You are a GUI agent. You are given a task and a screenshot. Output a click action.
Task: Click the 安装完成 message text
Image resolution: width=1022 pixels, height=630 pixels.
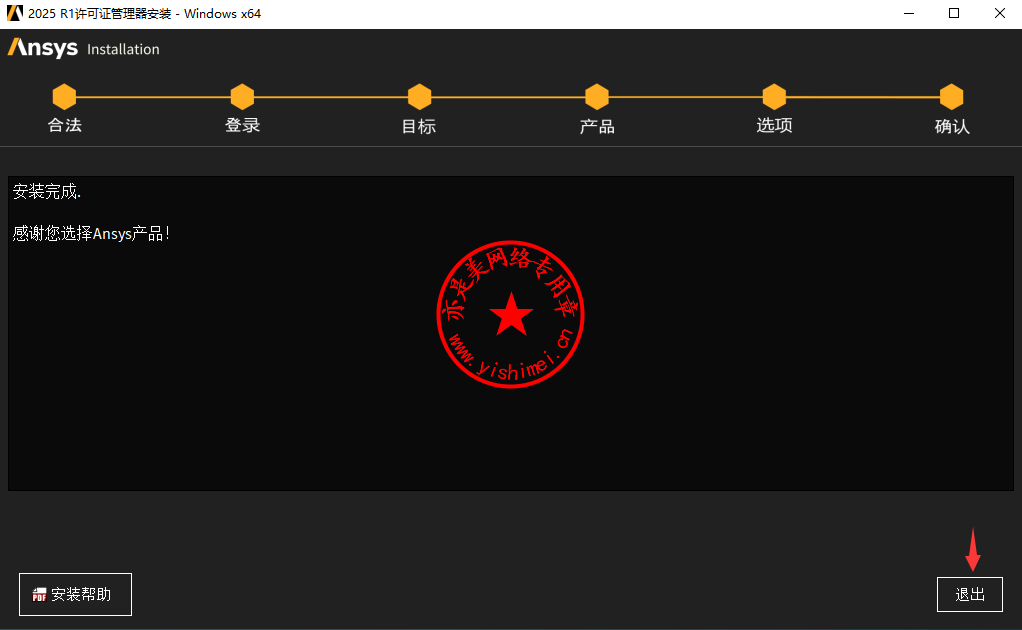47,192
